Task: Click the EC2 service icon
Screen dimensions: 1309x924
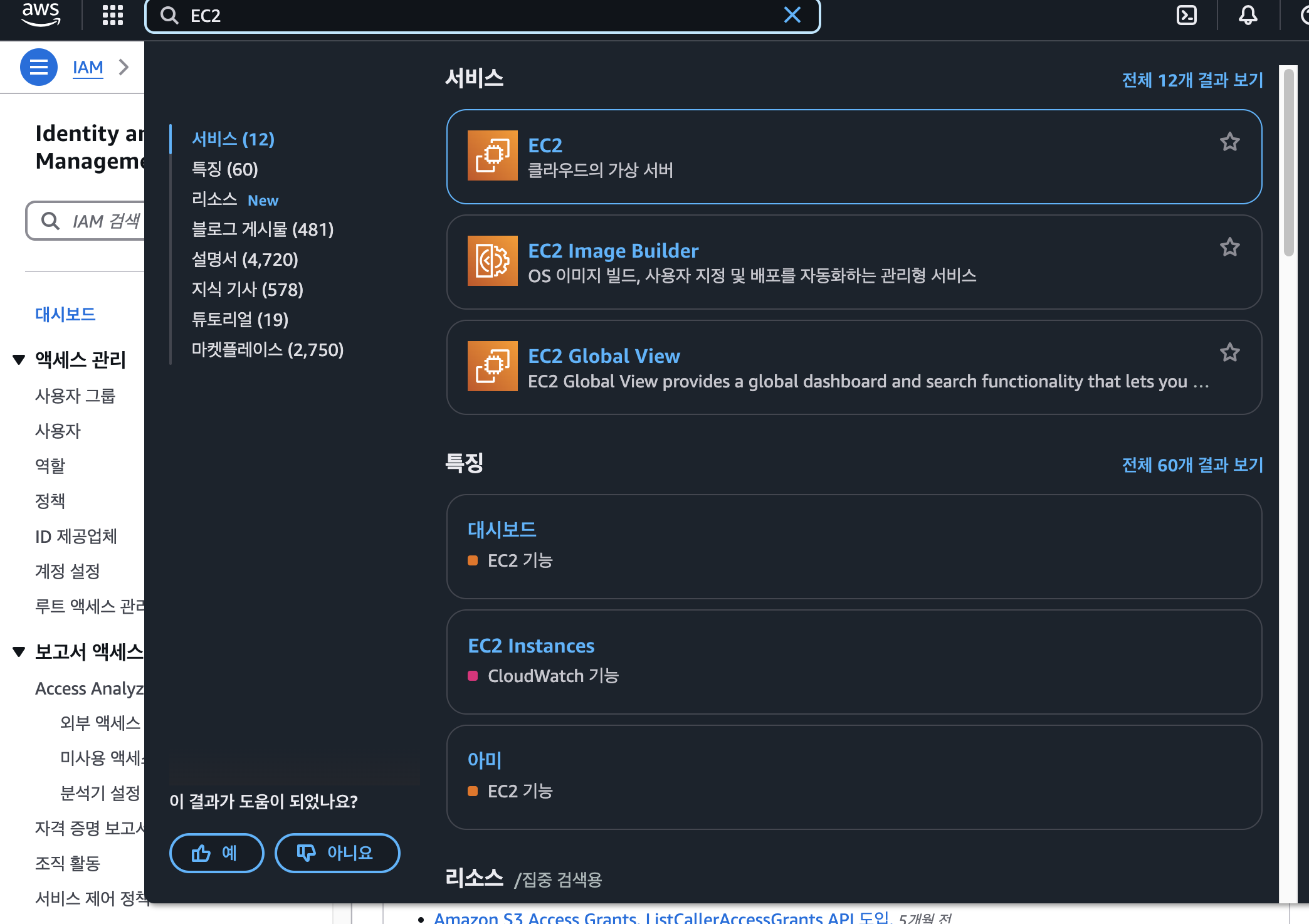Action: pos(493,155)
